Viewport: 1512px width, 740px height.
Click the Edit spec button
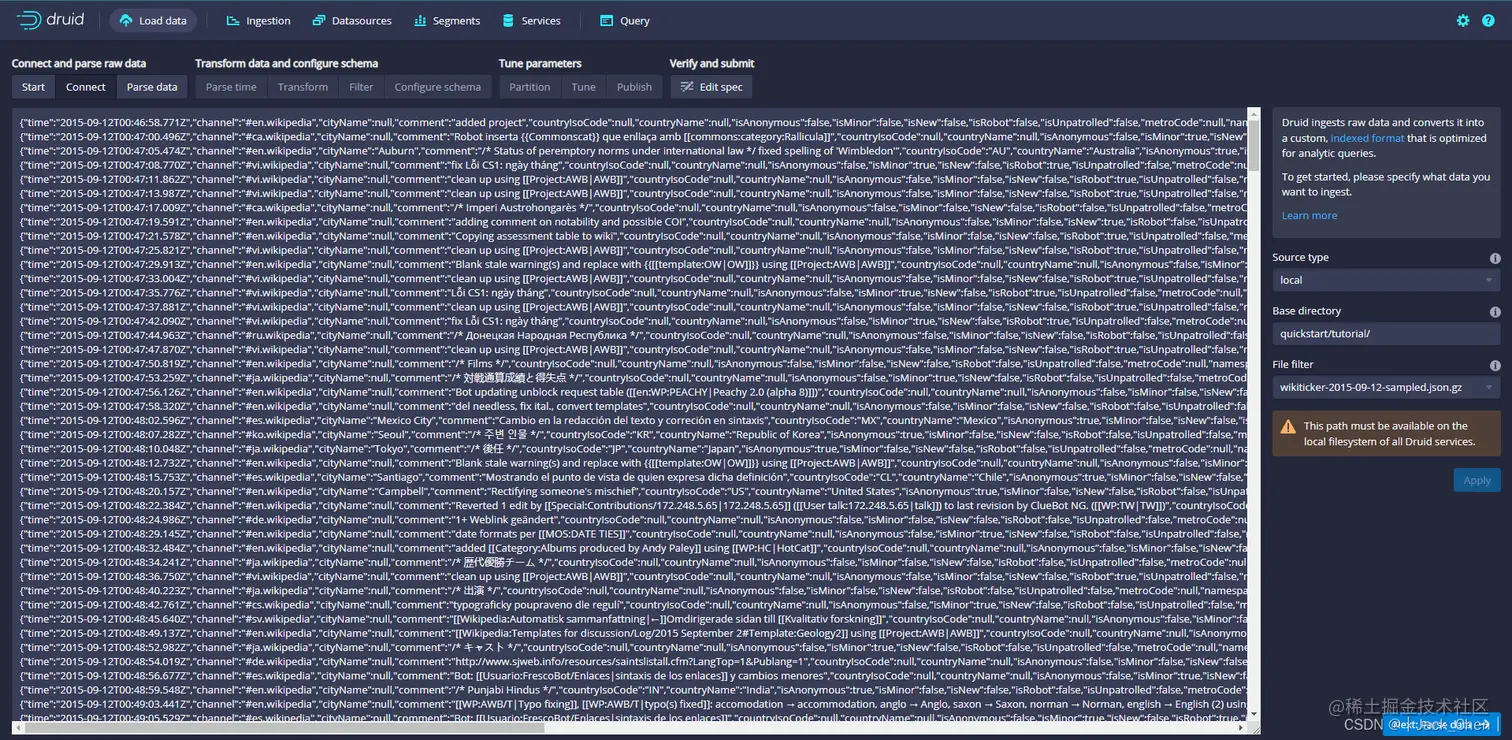(x=711, y=87)
